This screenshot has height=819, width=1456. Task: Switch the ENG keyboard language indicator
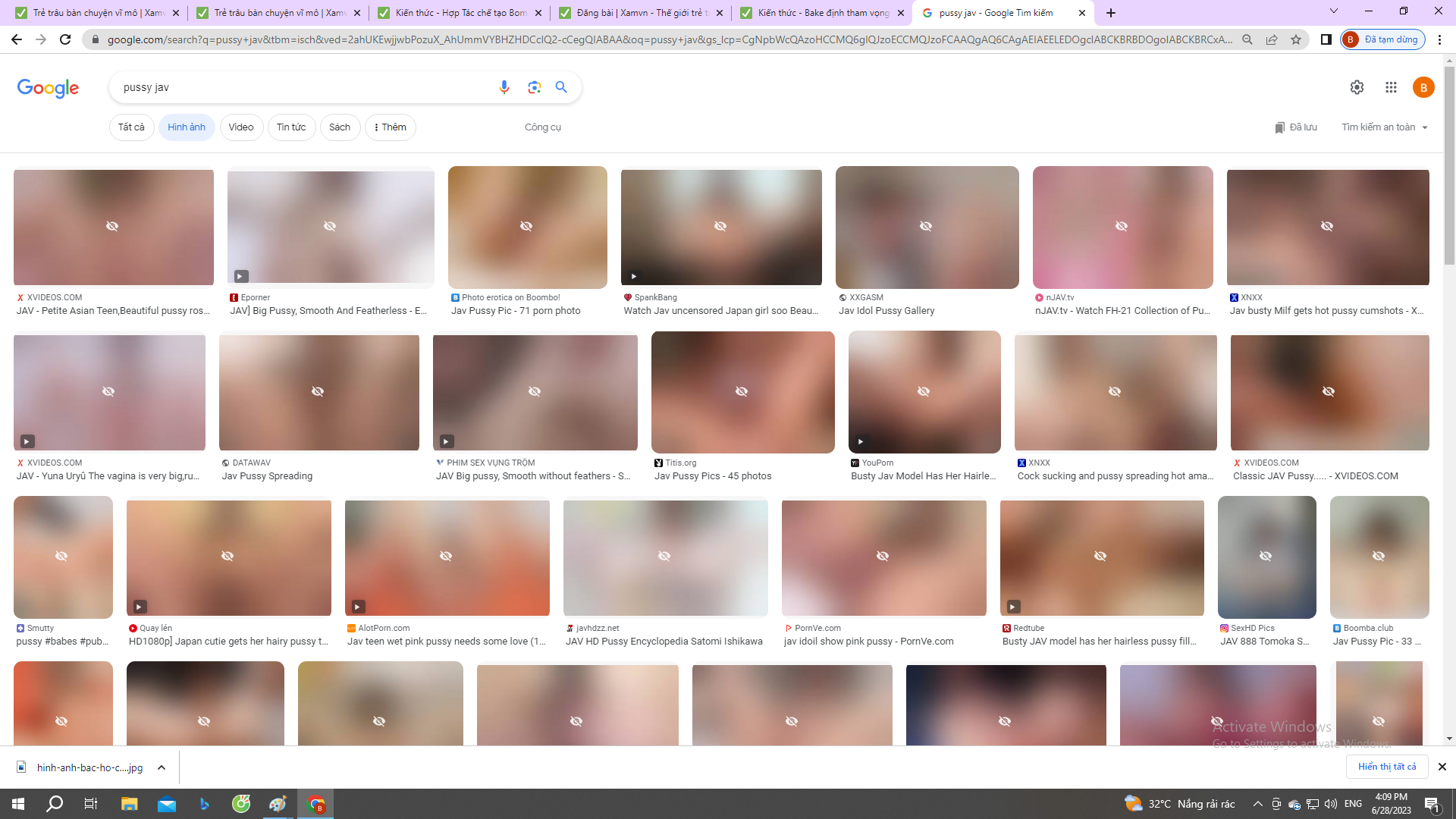pyautogui.click(x=1354, y=803)
